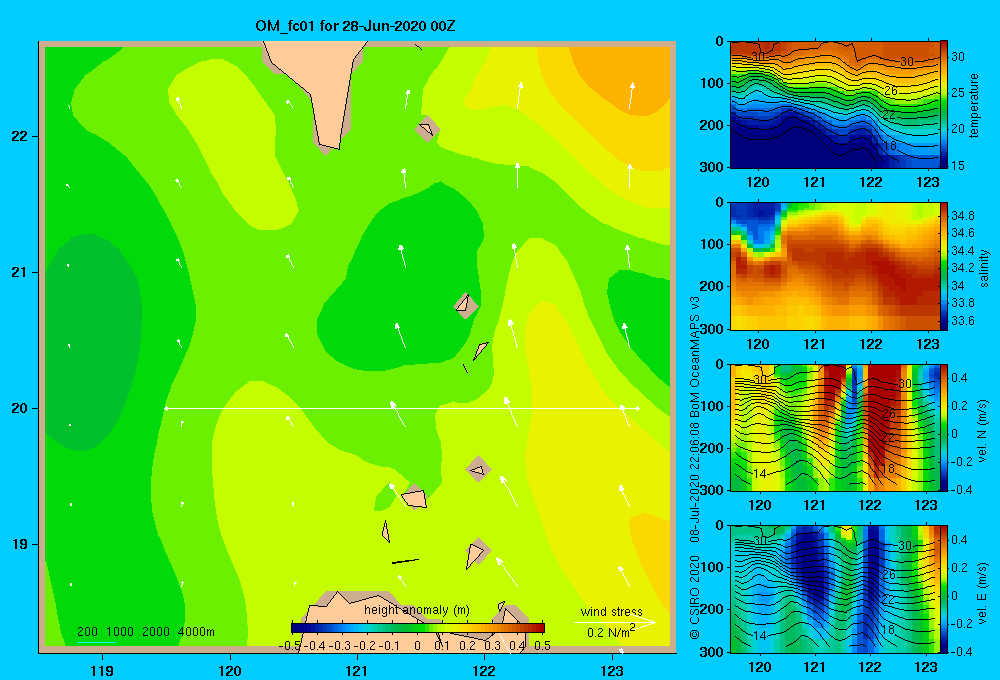
Task: Click longitude label 121 under main map
Action: pos(357,670)
